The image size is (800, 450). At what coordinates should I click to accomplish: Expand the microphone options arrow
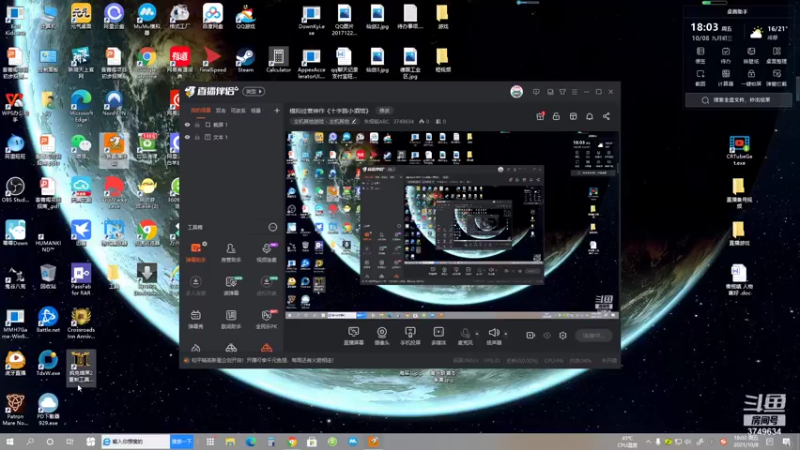pos(477,334)
